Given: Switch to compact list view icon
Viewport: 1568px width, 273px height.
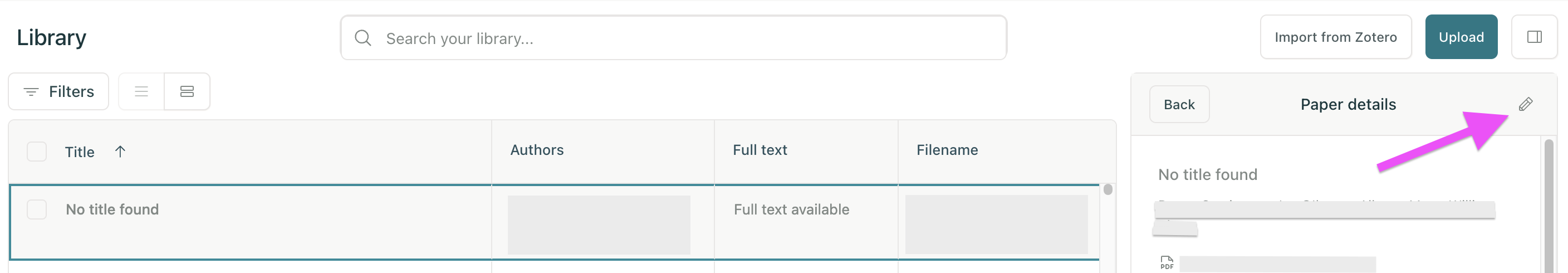Looking at the screenshot, I should 141,91.
